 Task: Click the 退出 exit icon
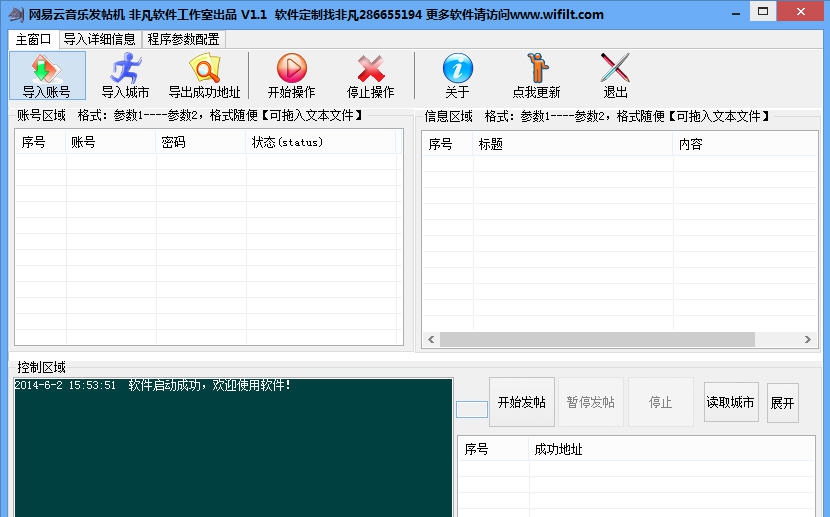click(615, 76)
